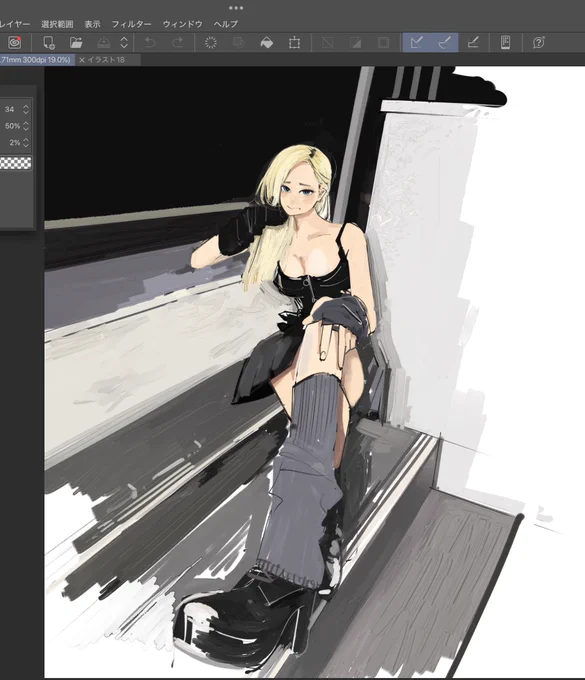This screenshot has width=585, height=680.
Task: Click the Clear (dotted circle) icon
Action: (x=211, y=42)
